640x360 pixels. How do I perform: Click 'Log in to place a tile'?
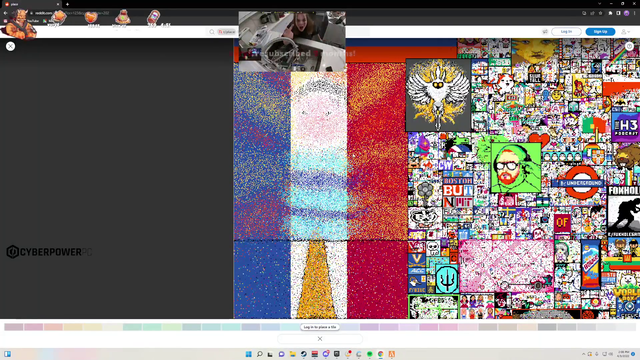(320, 327)
